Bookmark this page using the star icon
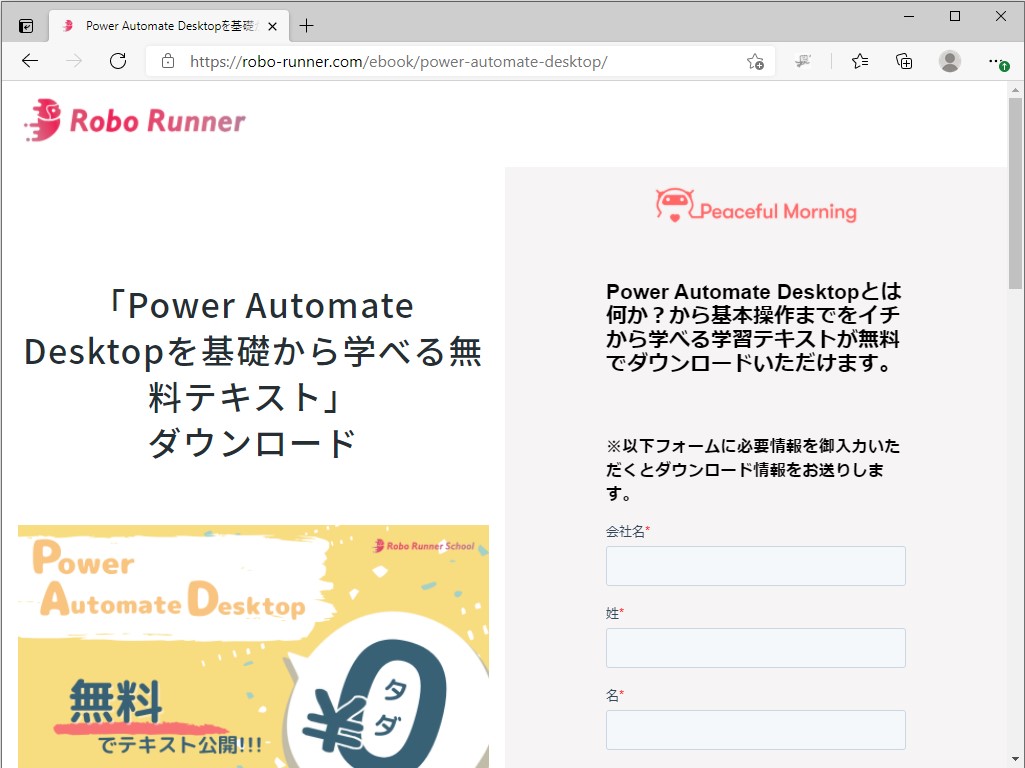This screenshot has height=768, width=1025. [757, 61]
